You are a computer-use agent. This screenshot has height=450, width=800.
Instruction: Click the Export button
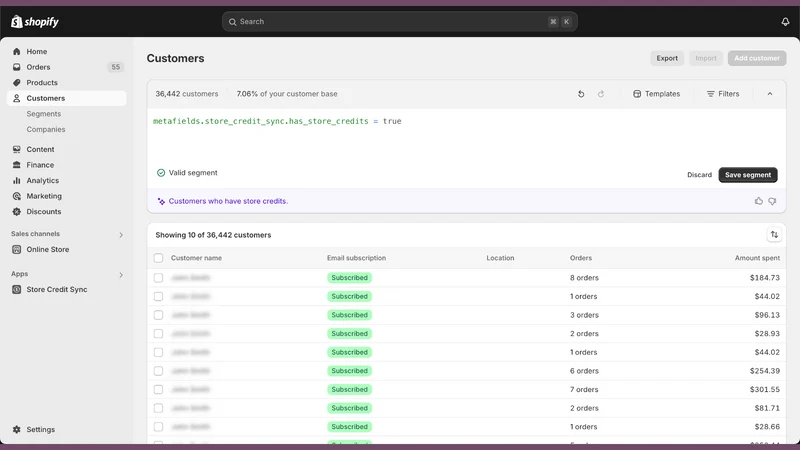coord(667,58)
